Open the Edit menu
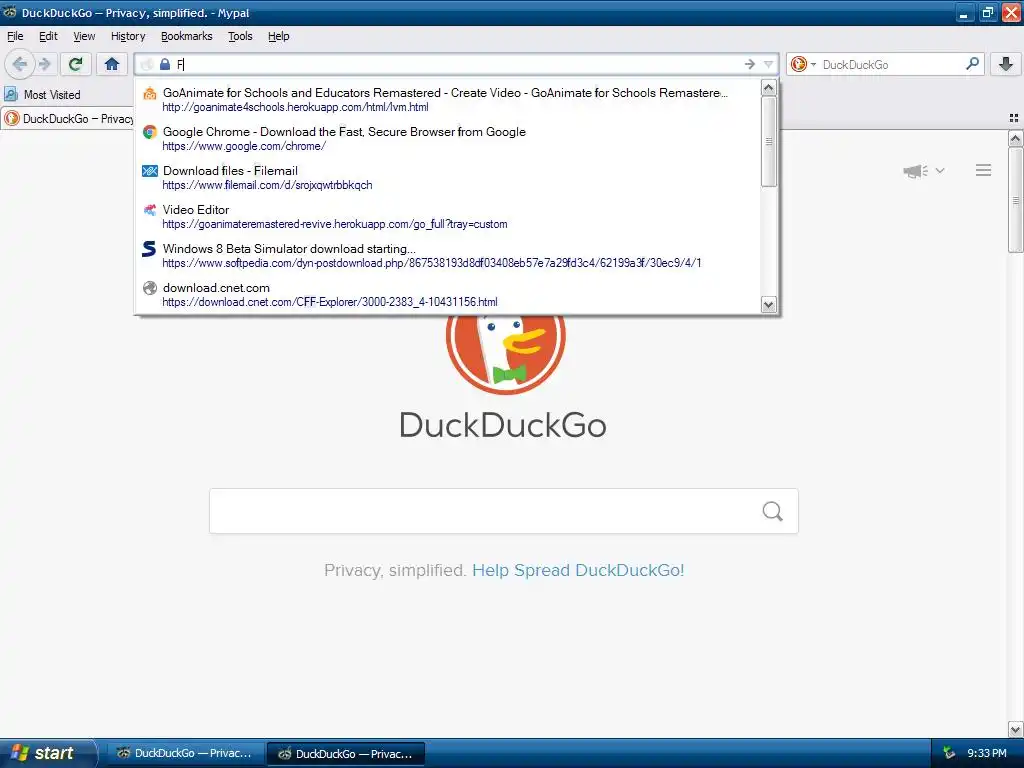Image resolution: width=1024 pixels, height=768 pixels. click(48, 36)
